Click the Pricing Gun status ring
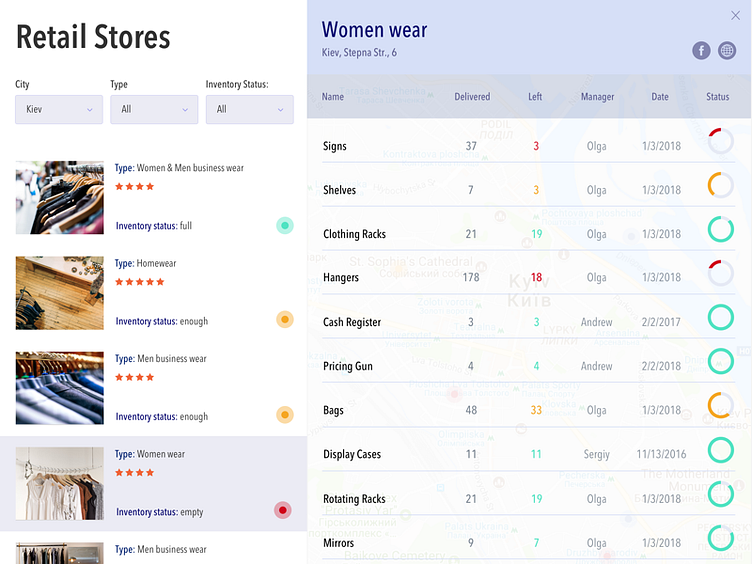 point(720,361)
